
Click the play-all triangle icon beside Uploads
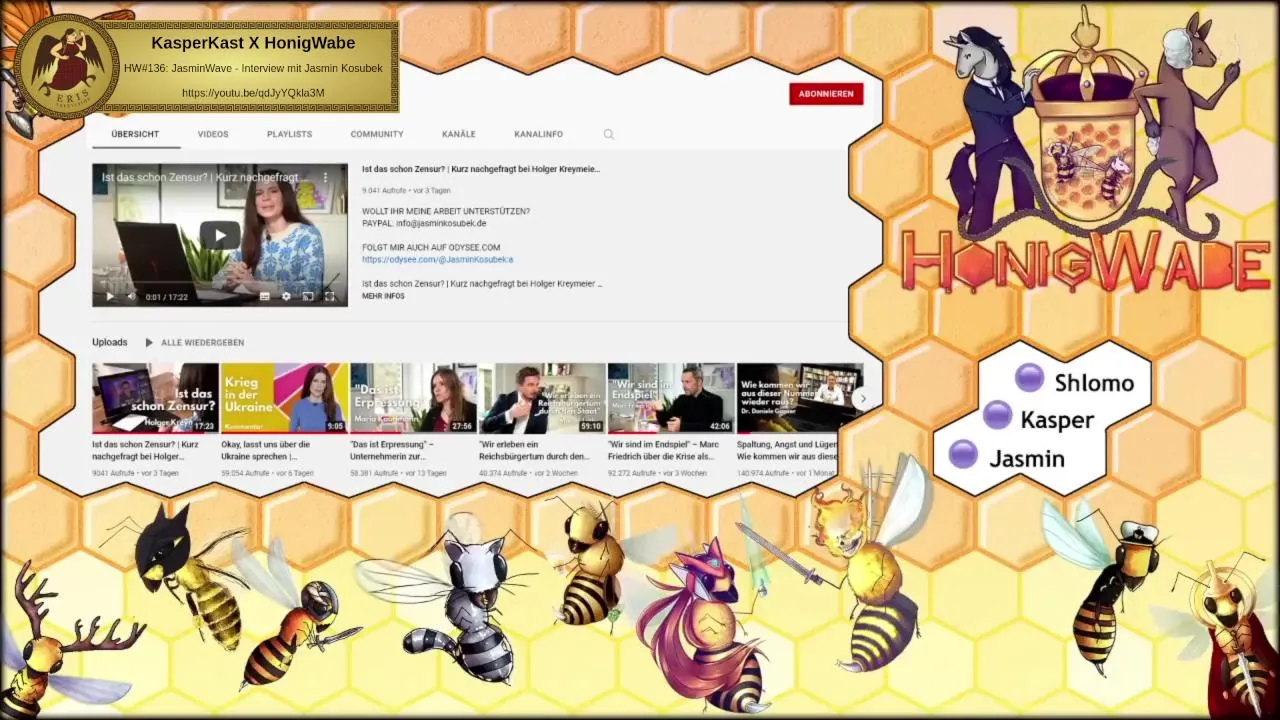pyautogui.click(x=149, y=342)
